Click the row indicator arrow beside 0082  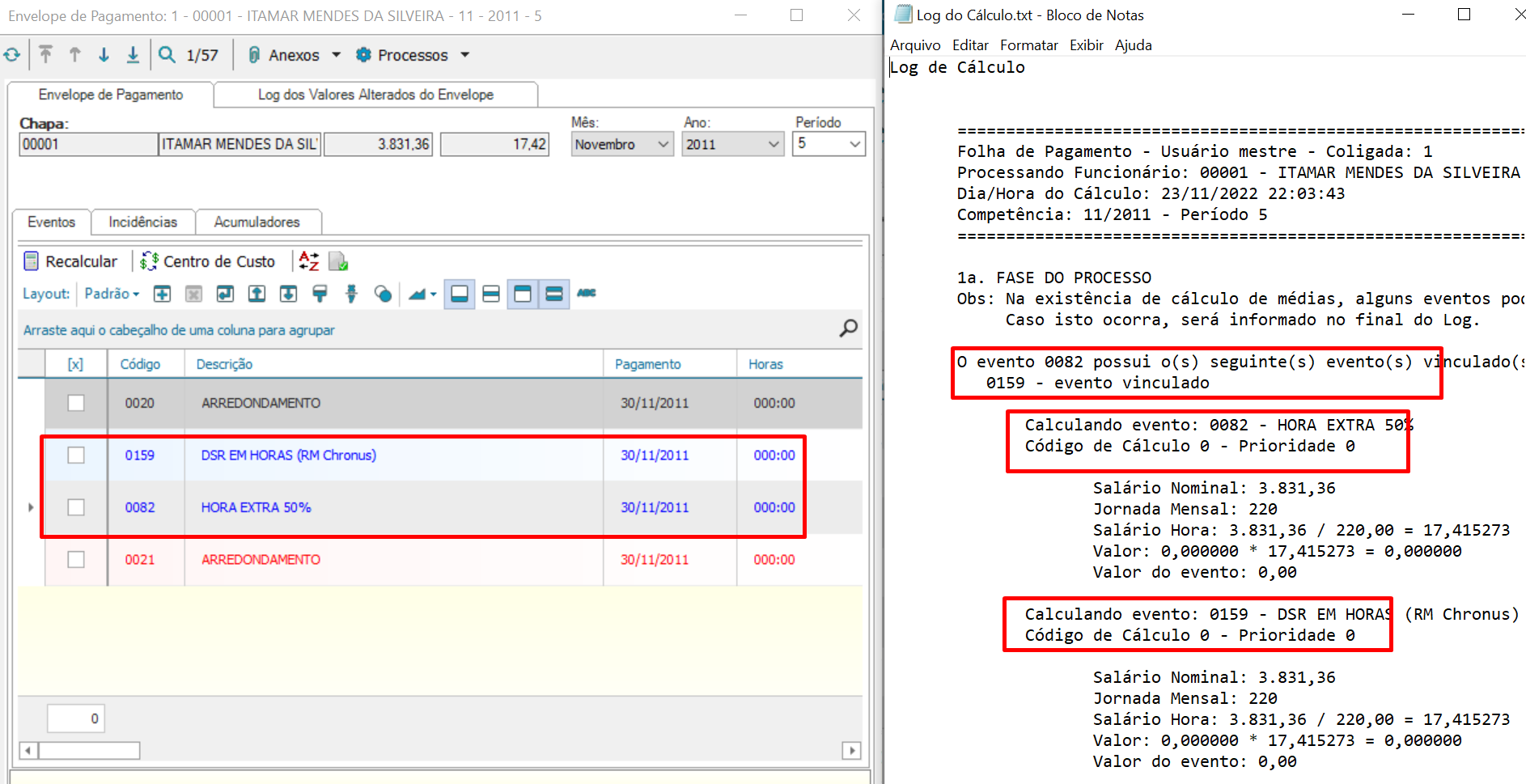31,507
